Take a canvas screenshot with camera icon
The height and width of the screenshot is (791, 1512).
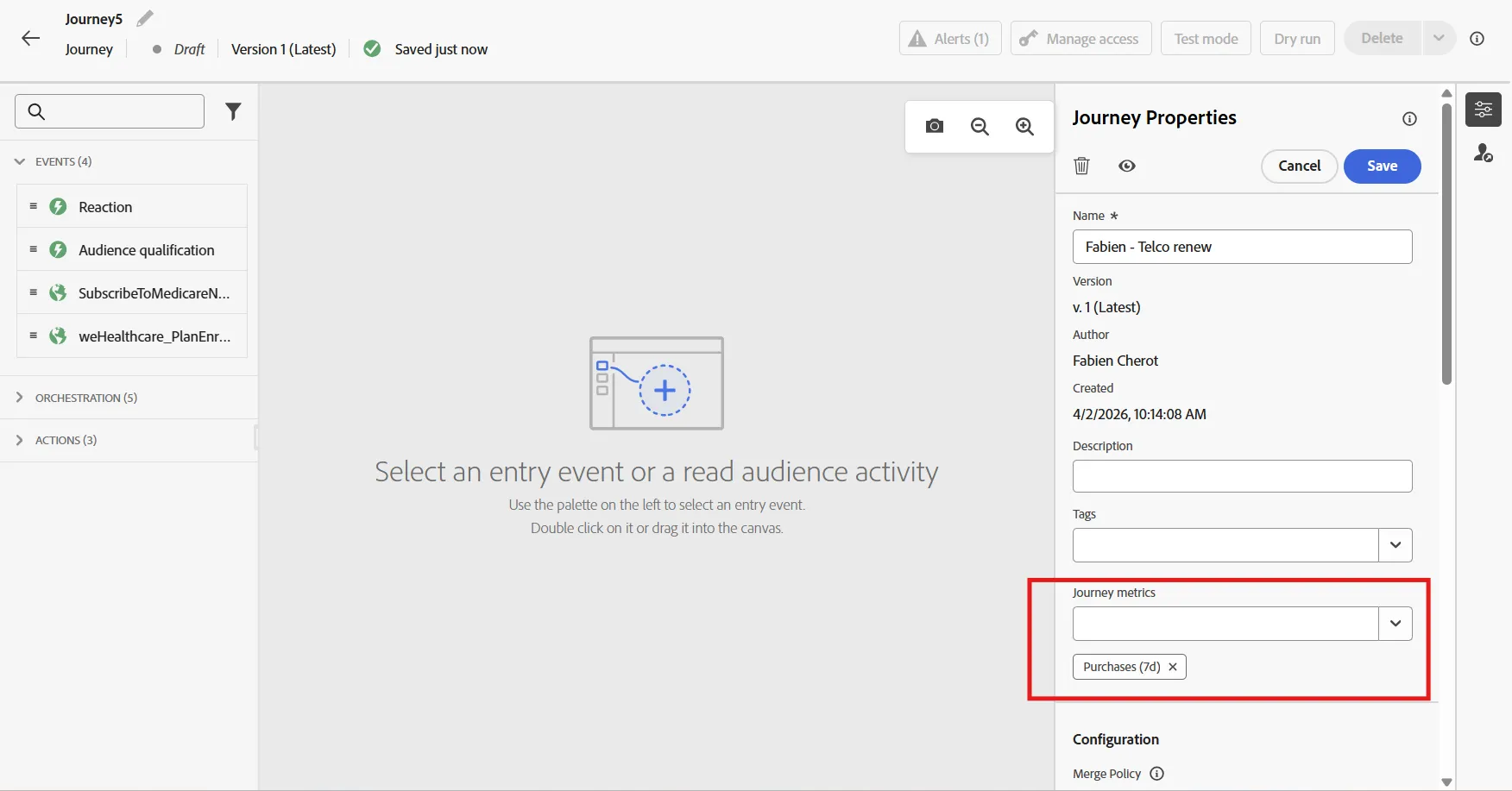coord(935,126)
